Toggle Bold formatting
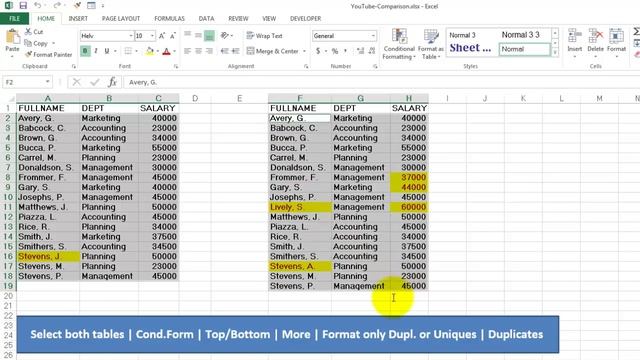 [85, 51]
